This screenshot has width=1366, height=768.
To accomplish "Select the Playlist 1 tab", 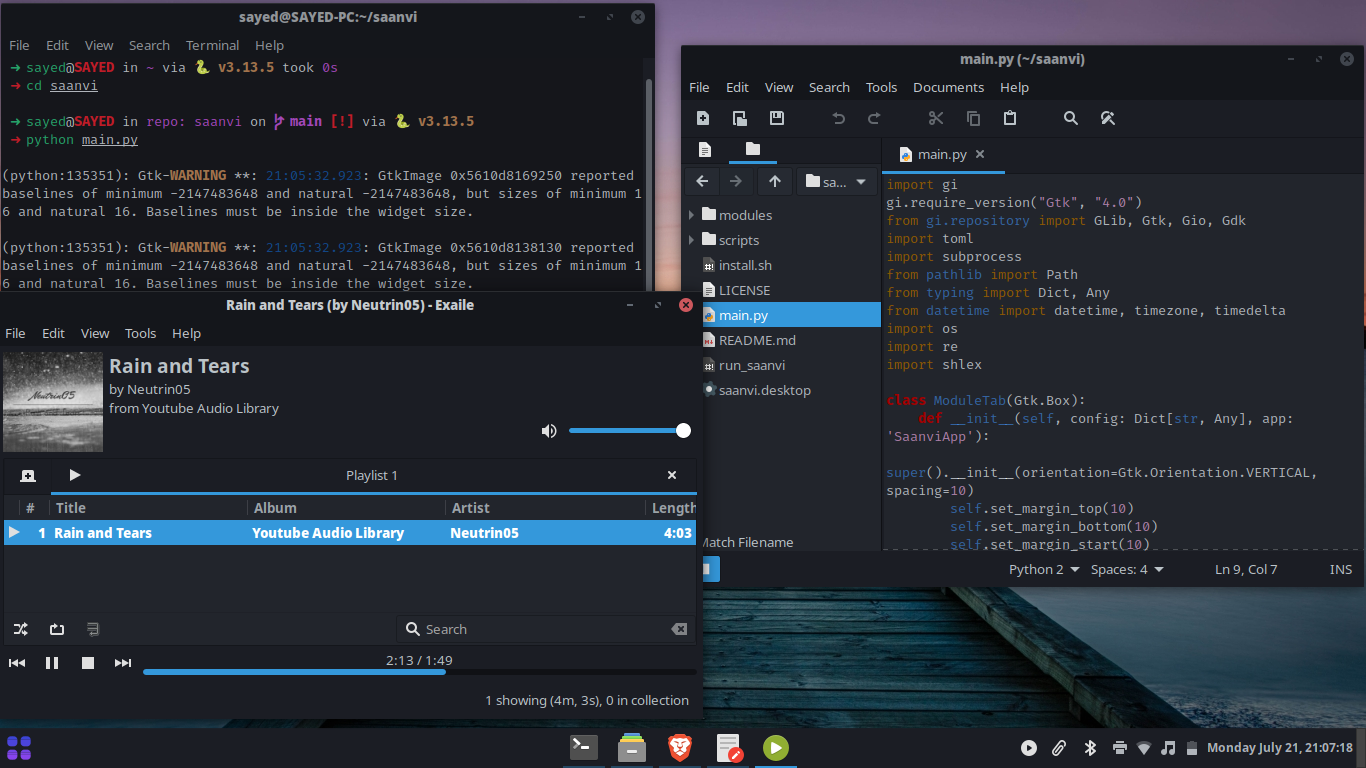I will [x=372, y=475].
